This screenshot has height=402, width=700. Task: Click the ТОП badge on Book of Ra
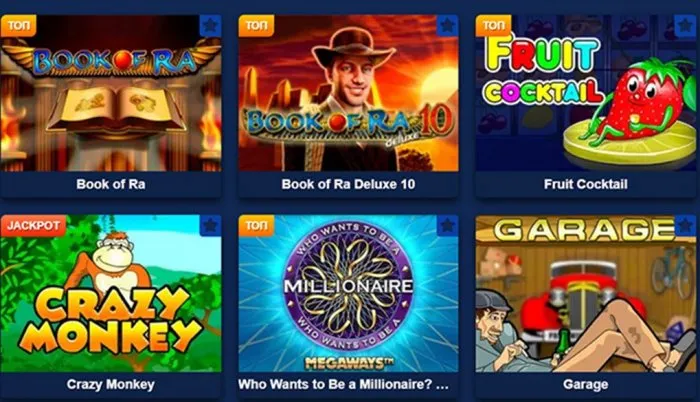pos(18,25)
